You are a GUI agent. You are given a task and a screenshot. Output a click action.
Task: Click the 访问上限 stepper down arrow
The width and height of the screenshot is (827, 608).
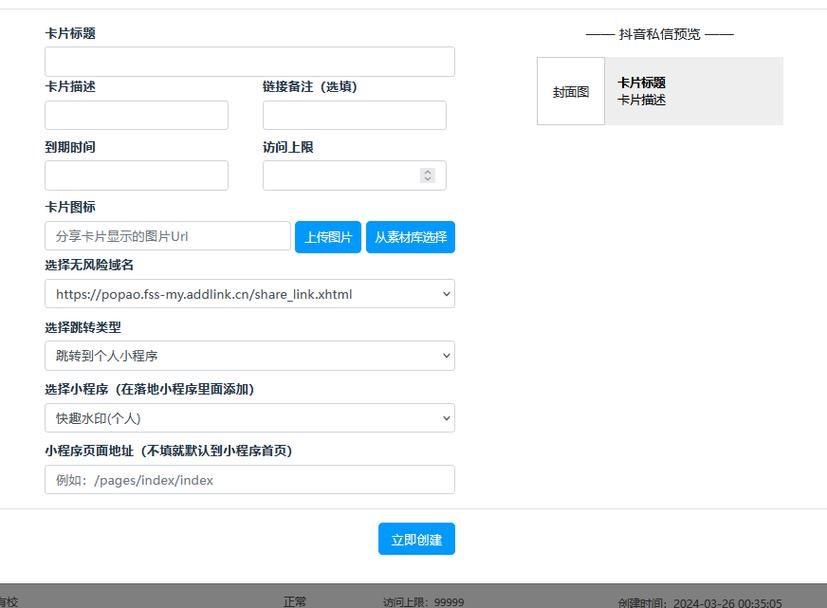coord(429,178)
